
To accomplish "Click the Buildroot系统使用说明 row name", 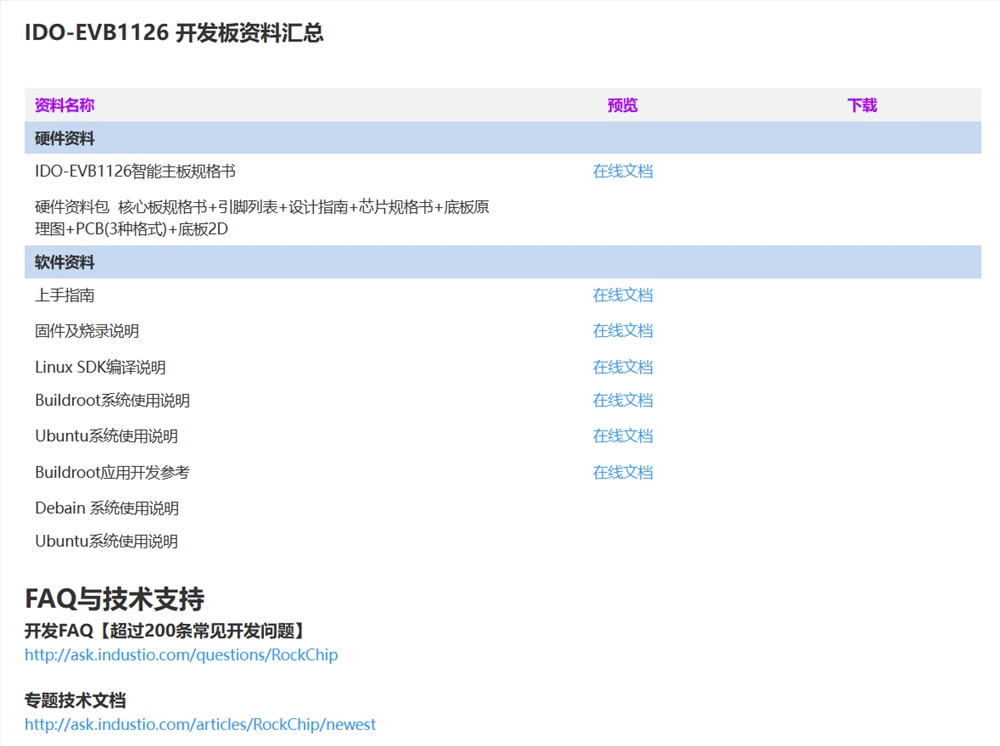I will [x=112, y=400].
